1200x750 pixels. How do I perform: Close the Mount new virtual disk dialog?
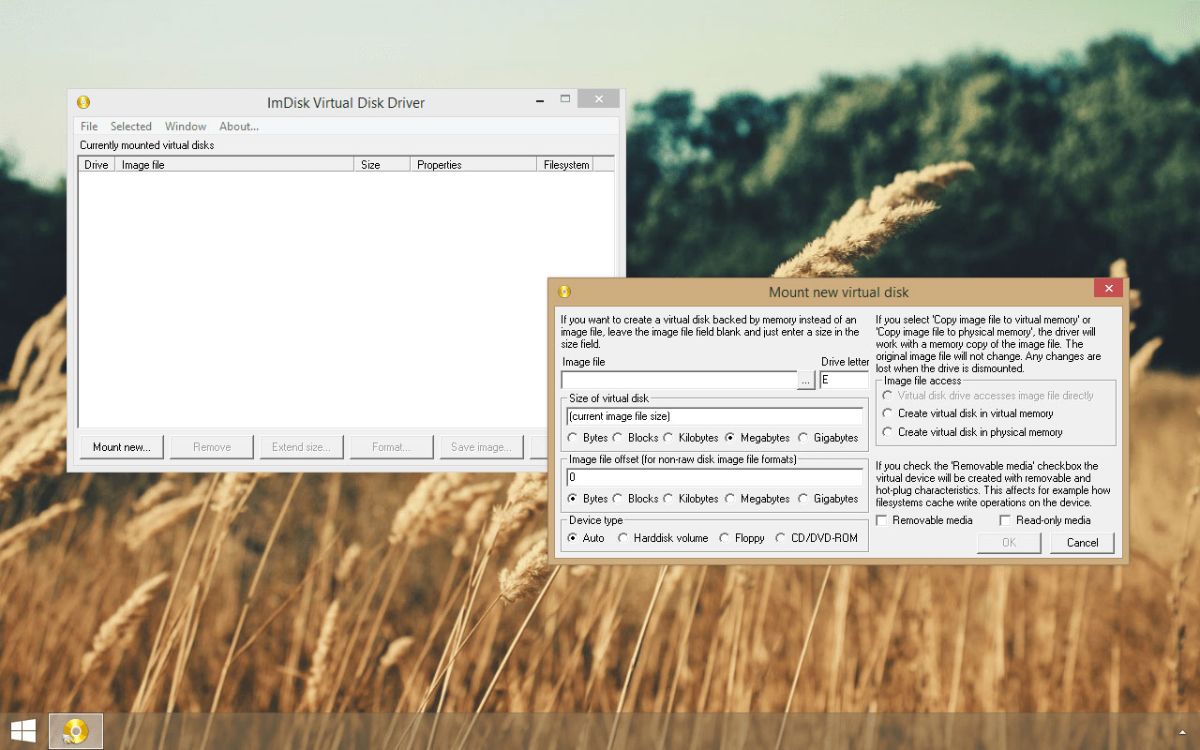pyautogui.click(x=1108, y=289)
